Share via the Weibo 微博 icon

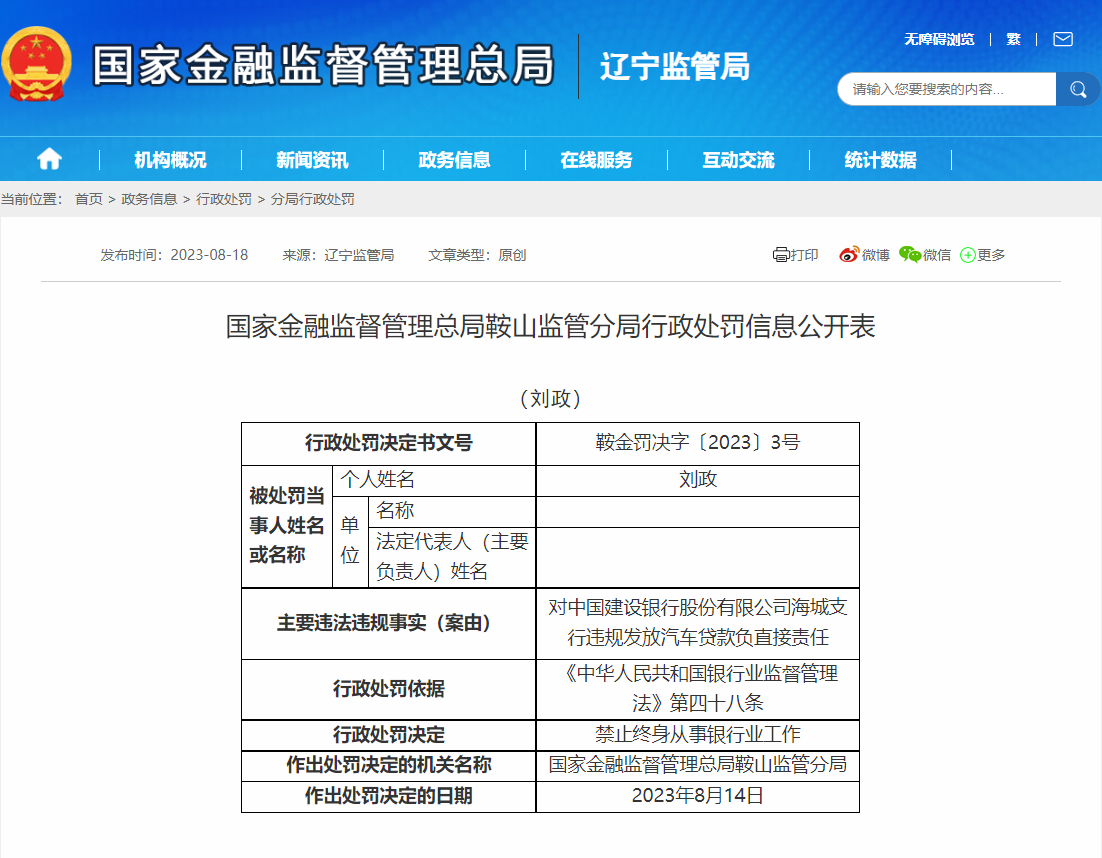point(849,255)
